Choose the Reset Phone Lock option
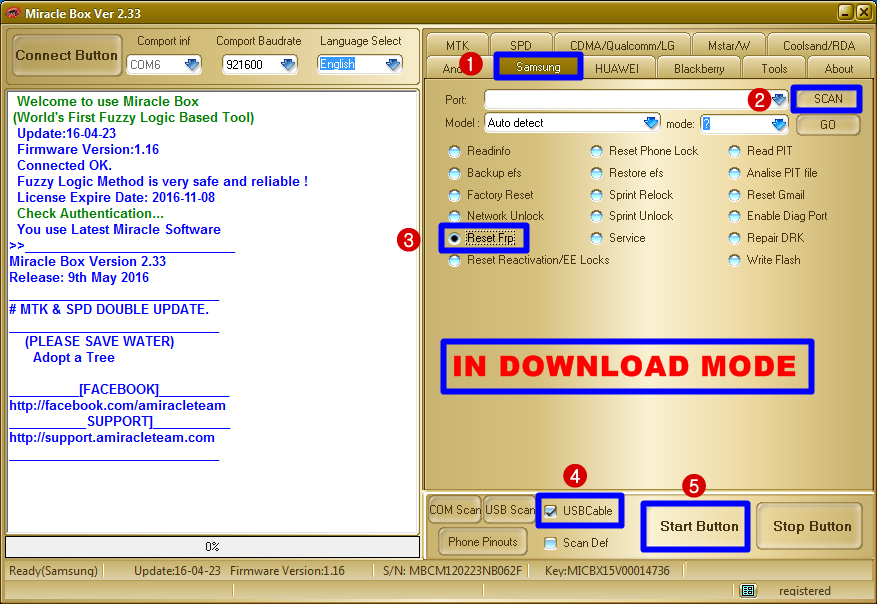The image size is (877, 604). point(597,152)
